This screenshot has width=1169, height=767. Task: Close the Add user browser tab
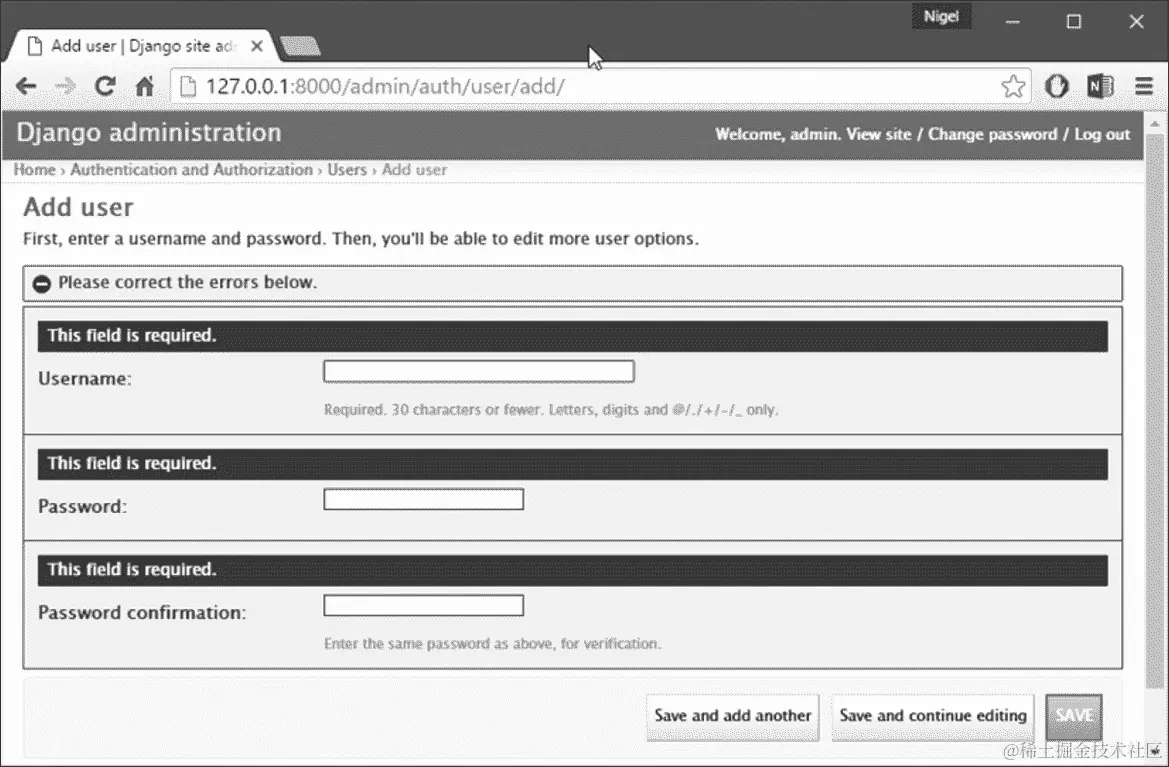click(256, 46)
